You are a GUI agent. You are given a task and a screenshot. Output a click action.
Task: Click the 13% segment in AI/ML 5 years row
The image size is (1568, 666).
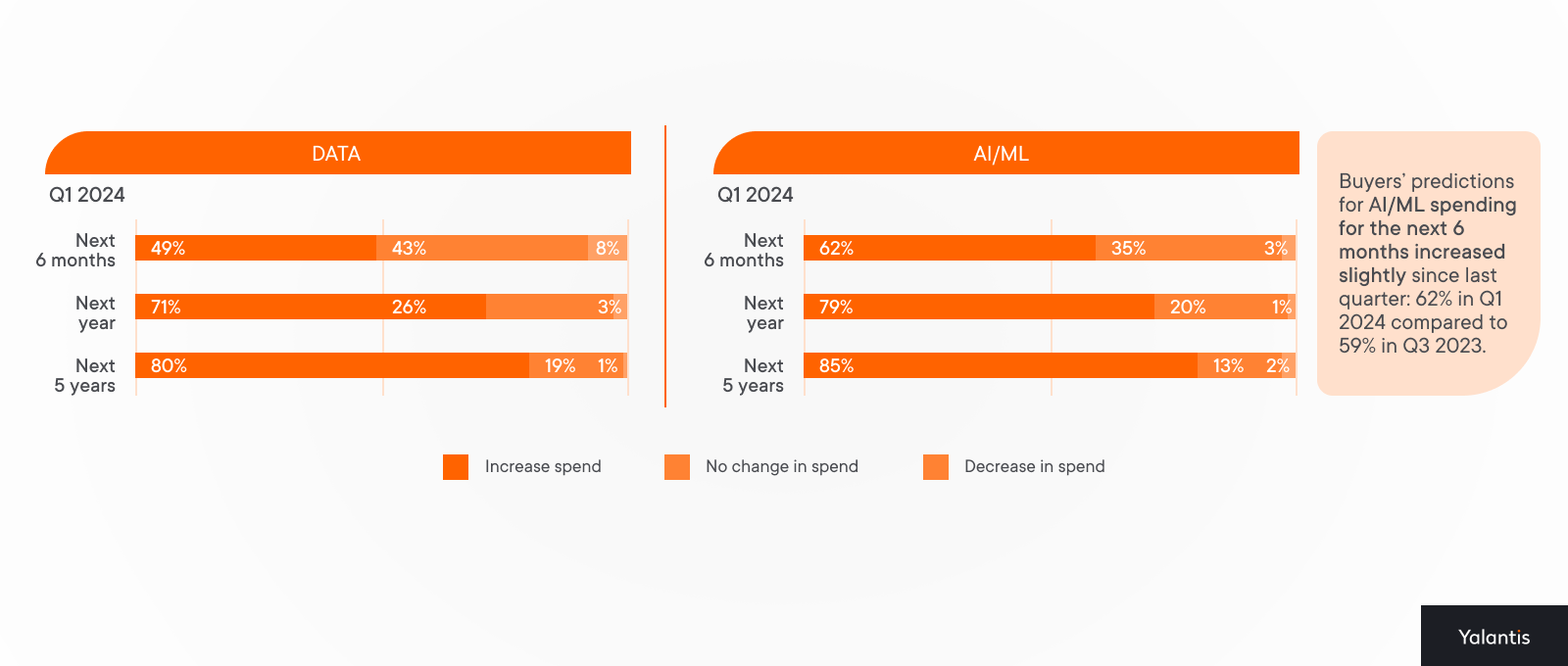click(x=1240, y=365)
